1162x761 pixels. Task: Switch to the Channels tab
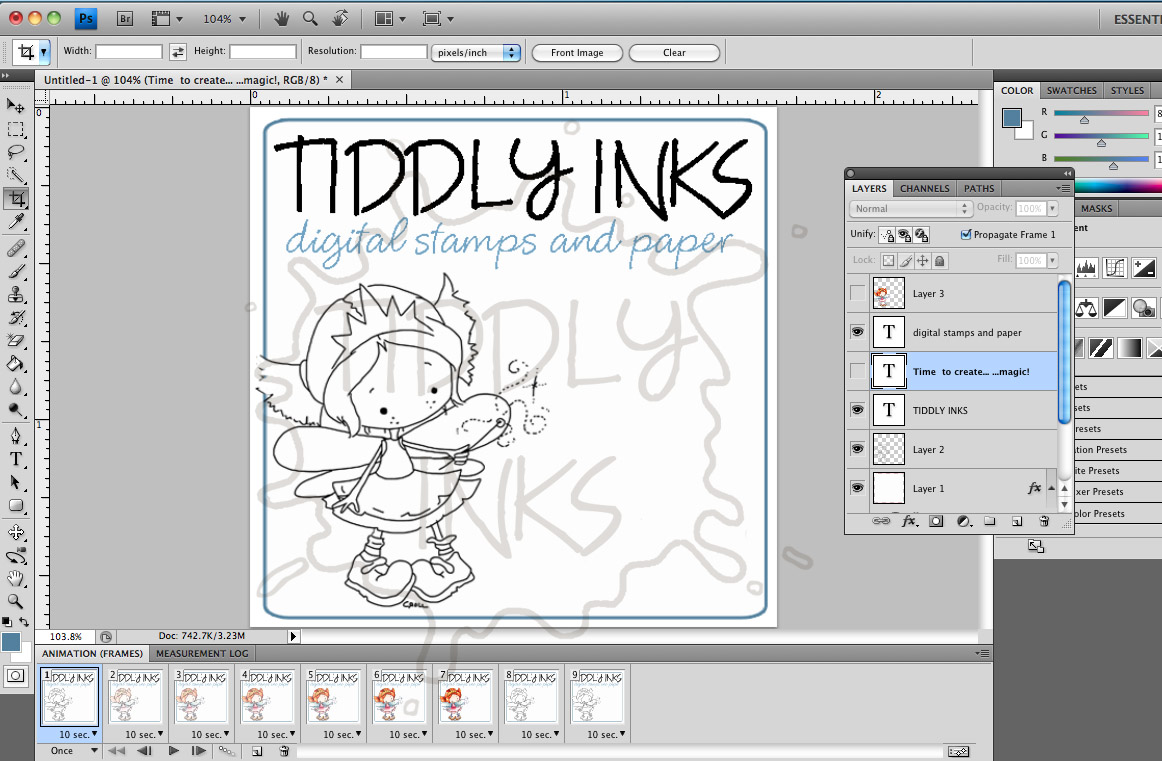pyautogui.click(x=924, y=188)
